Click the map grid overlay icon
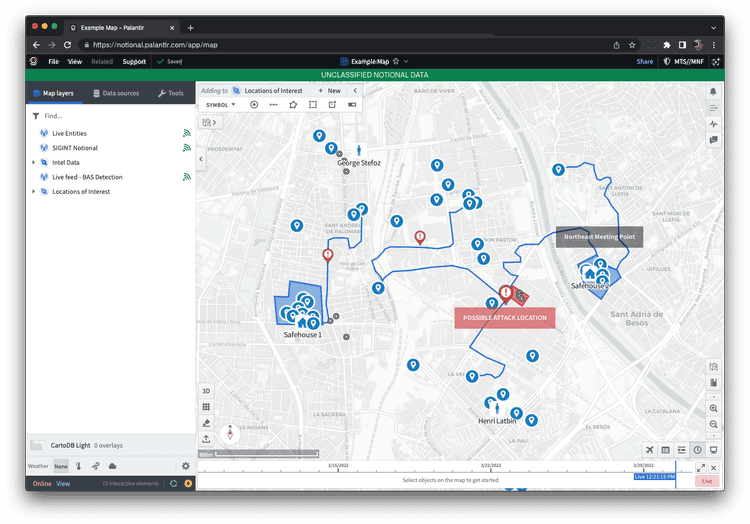This screenshot has width=750, height=524. 206,407
